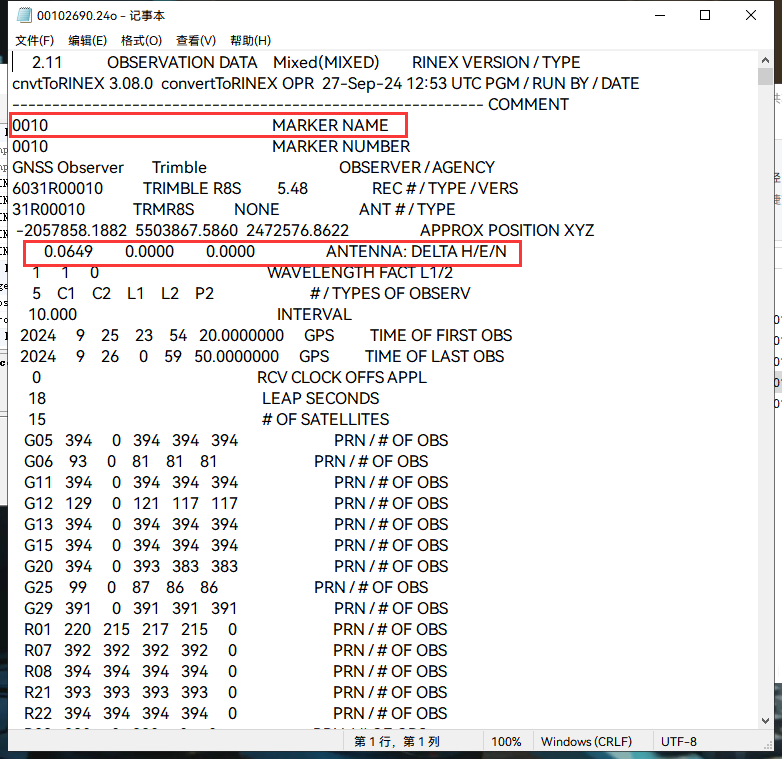Maximize the Notepad window

(x=705, y=15)
